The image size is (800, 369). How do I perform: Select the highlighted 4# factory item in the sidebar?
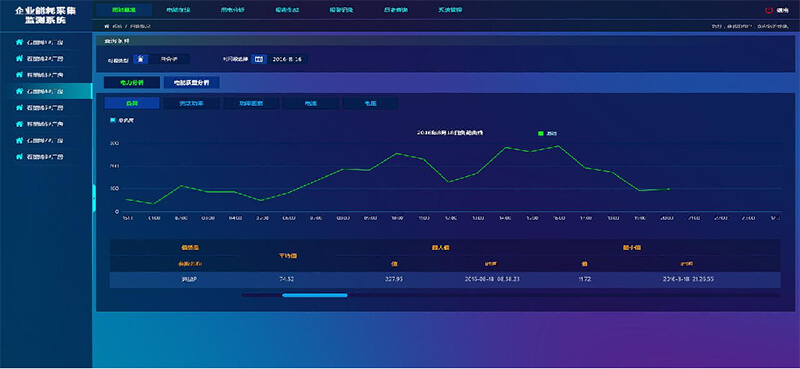pos(46,91)
